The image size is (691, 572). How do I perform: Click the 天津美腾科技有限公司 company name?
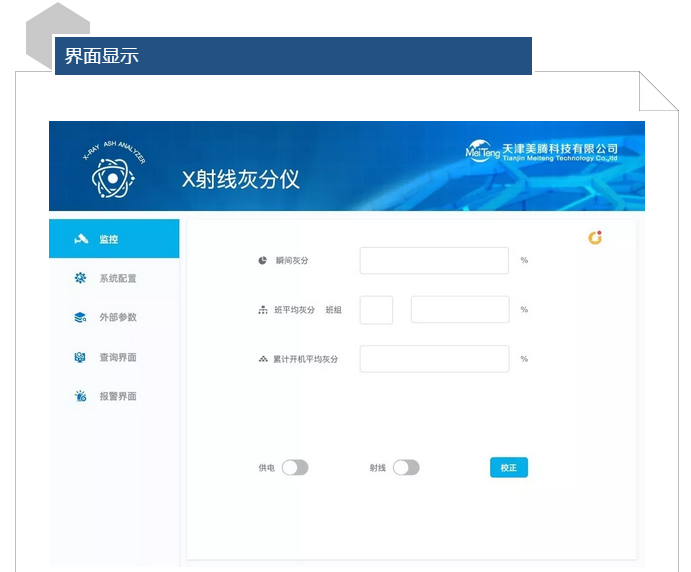560,149
